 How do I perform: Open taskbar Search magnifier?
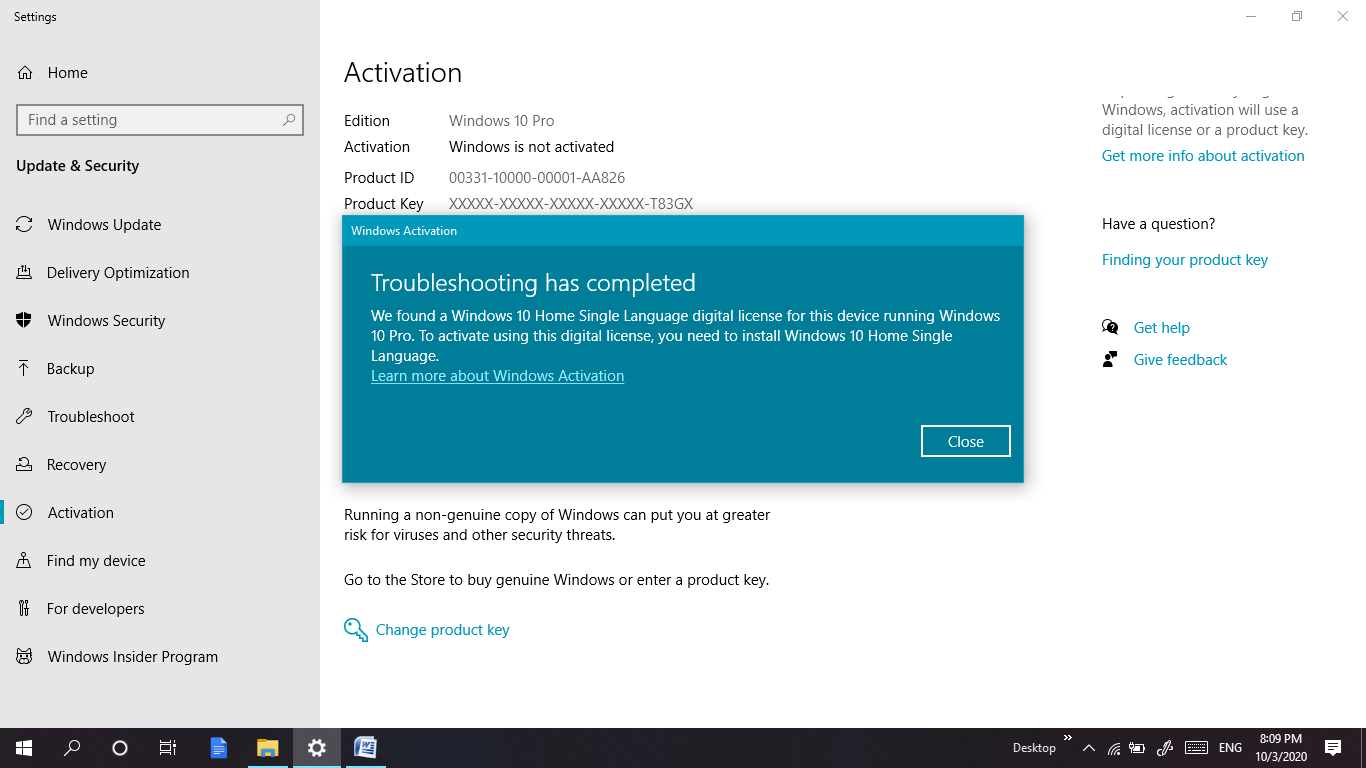click(72, 748)
